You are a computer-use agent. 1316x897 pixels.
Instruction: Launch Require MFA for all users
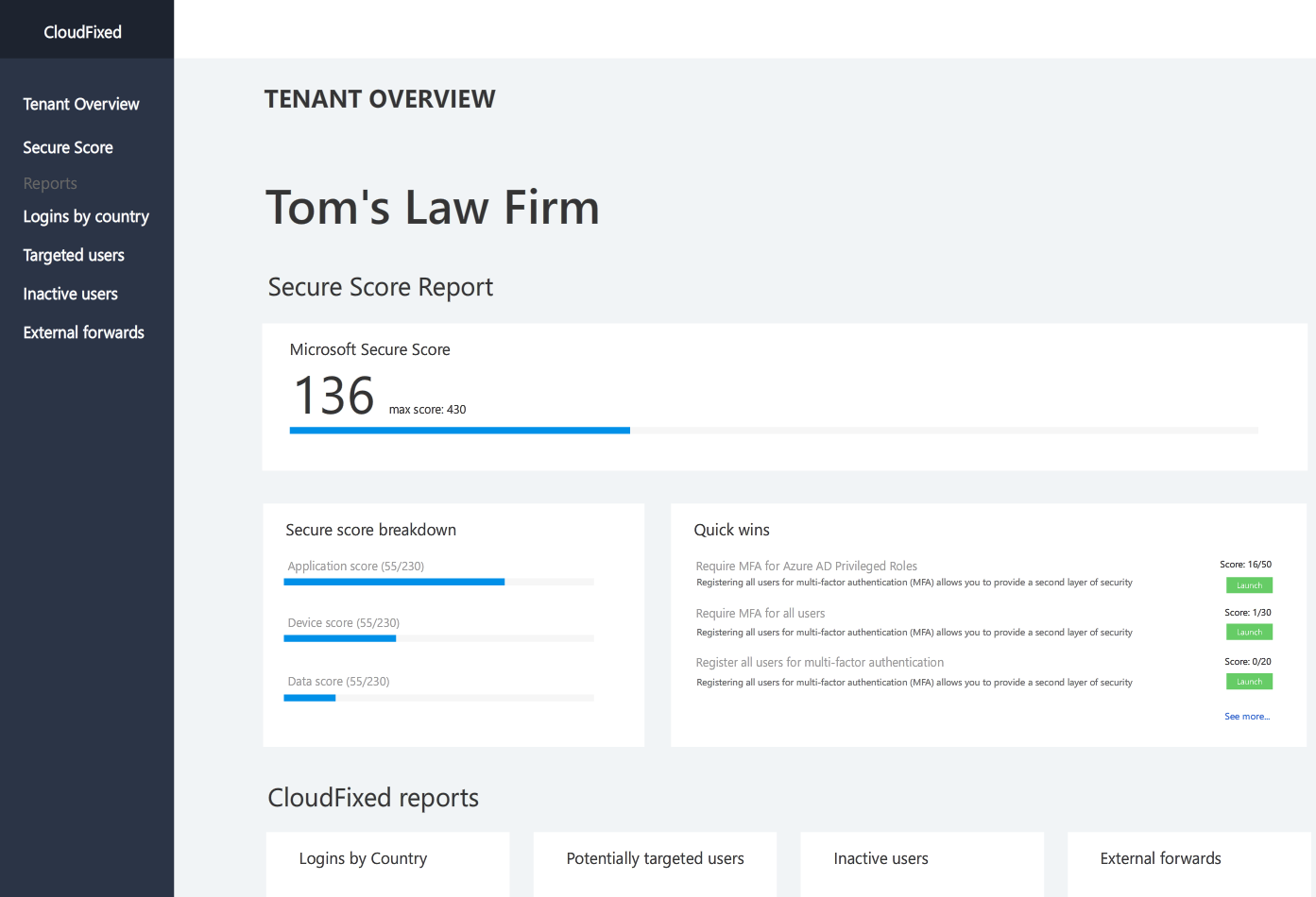1249,633
